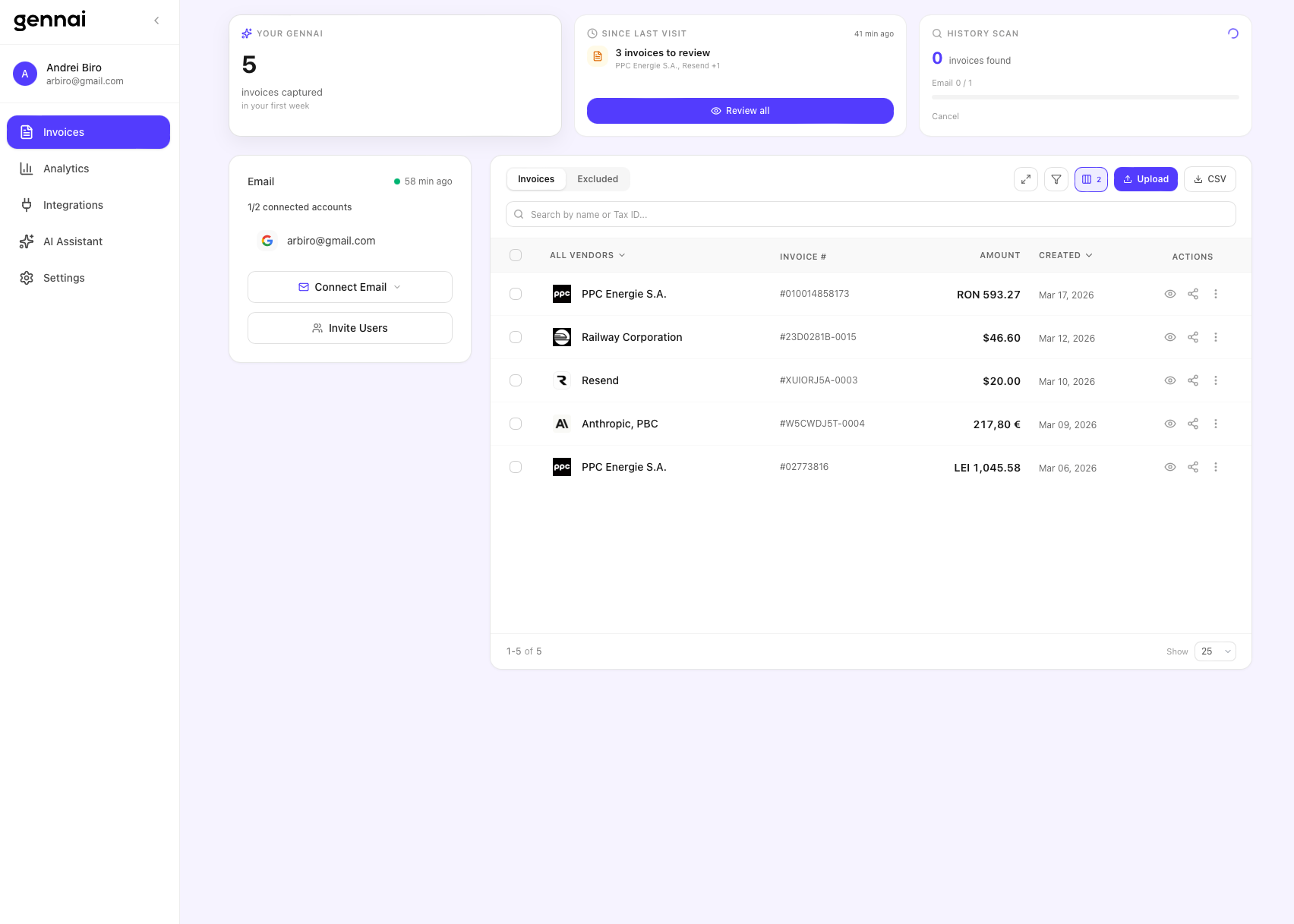Image resolution: width=1294 pixels, height=924 pixels.
Task: Open Analytics in the sidebar
Action: [66, 169]
